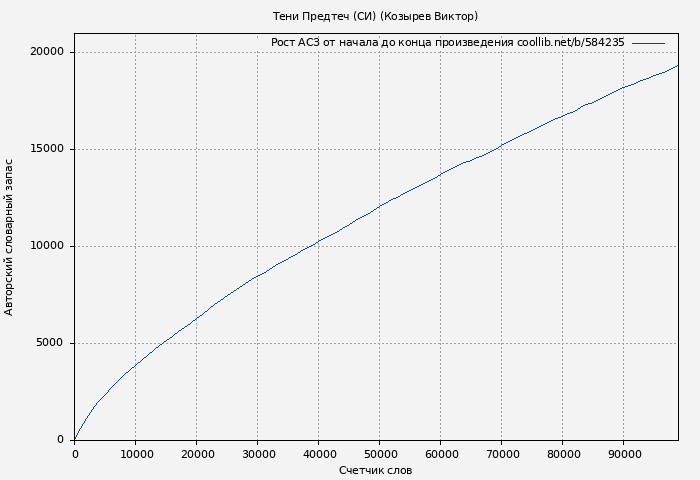
Task: Click the curve's start at the plot origin
Action: 75,439
